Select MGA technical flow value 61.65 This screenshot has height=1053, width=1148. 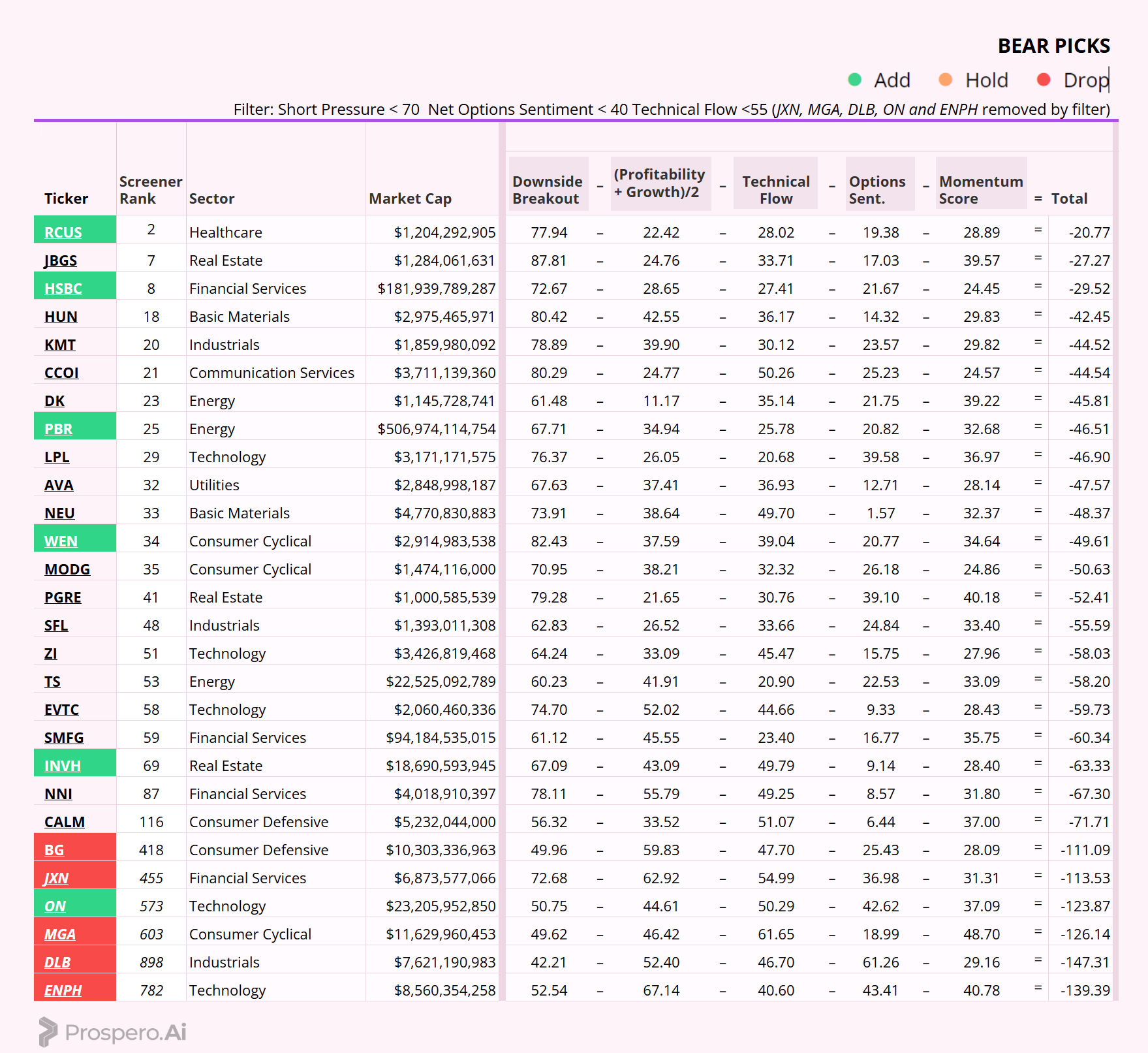776,934
